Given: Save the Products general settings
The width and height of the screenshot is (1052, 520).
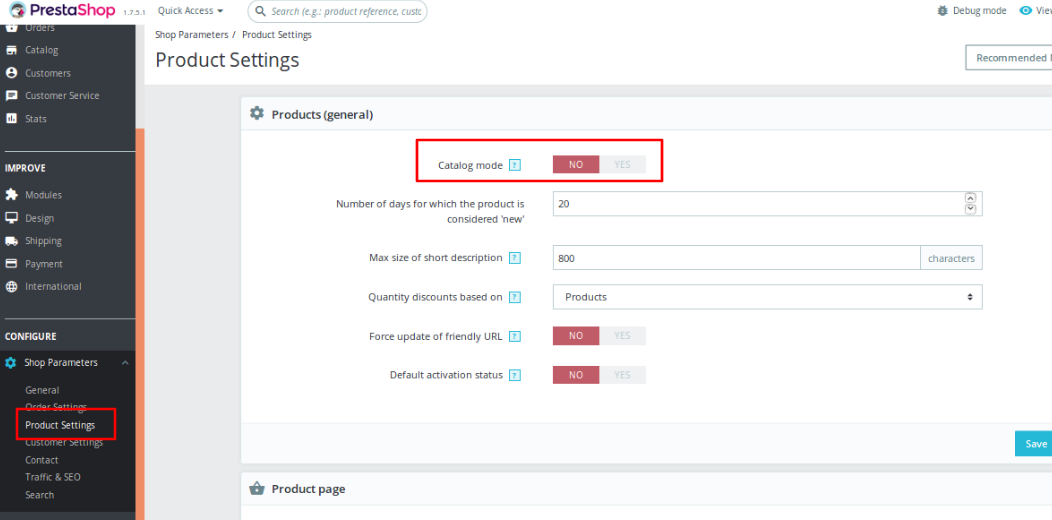Looking at the screenshot, I should pos(1035,444).
